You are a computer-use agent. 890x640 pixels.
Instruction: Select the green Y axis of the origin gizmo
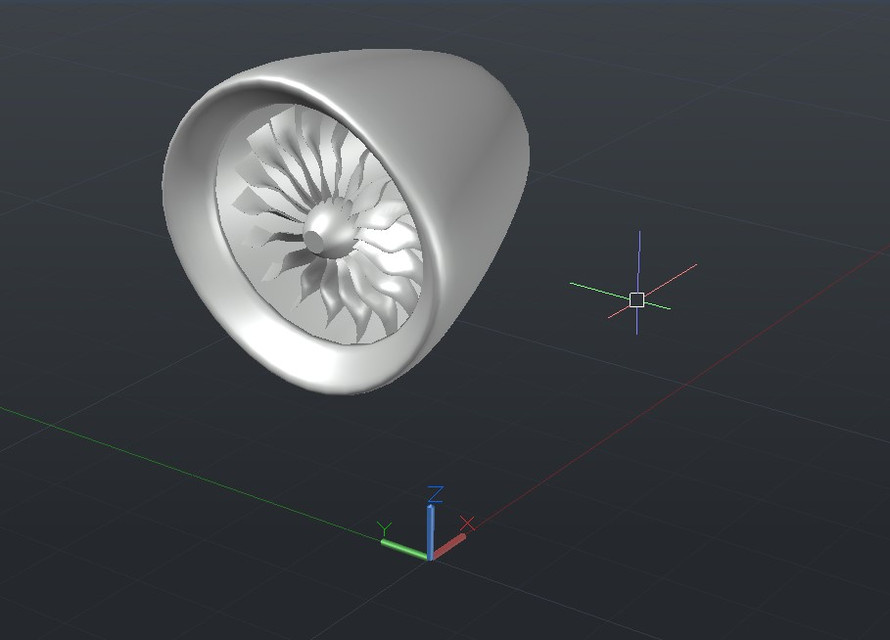click(x=405, y=545)
